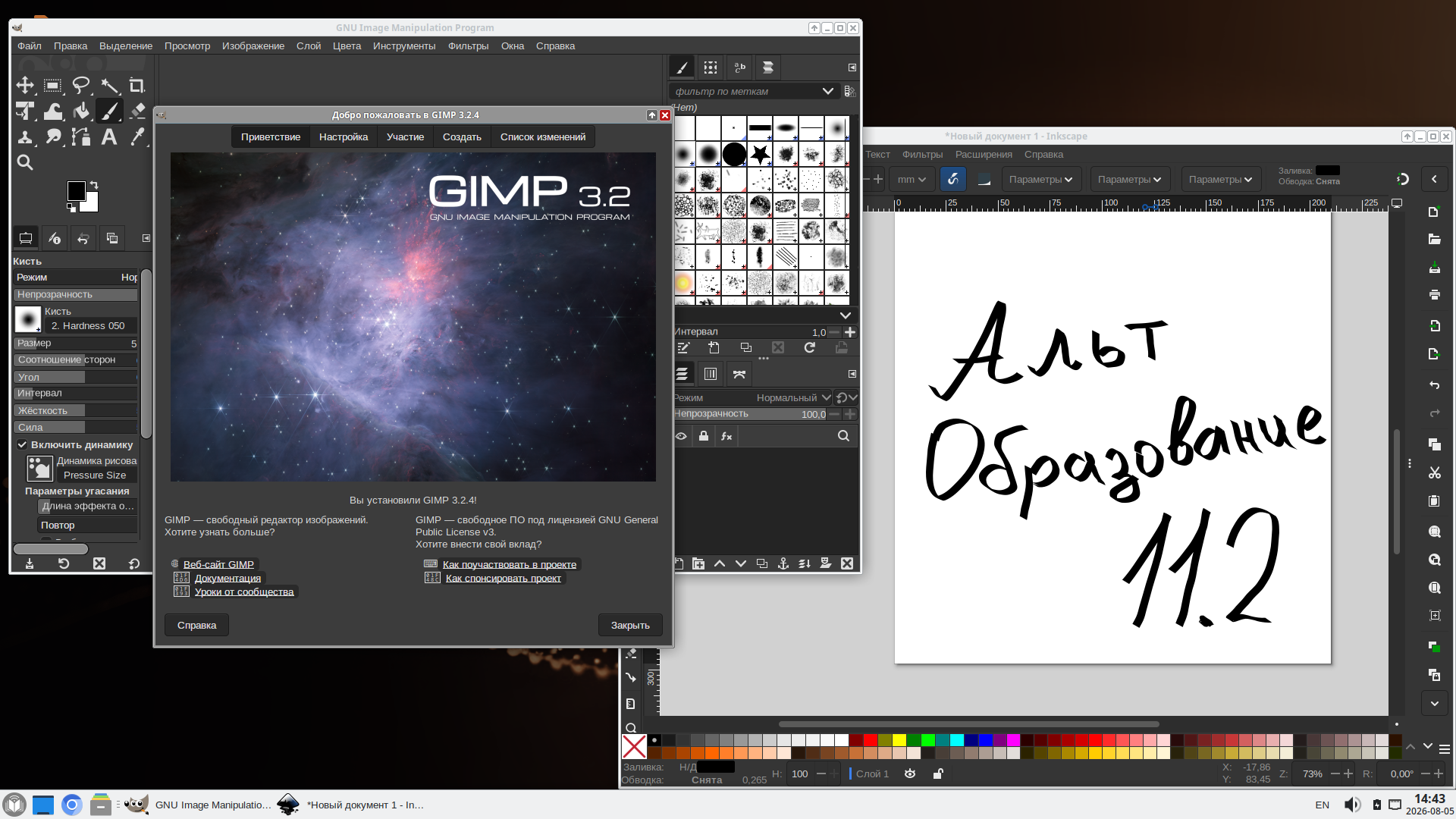Click the volume speaker icon in system tray
This screenshot has height=819, width=1456.
pos(1352,805)
